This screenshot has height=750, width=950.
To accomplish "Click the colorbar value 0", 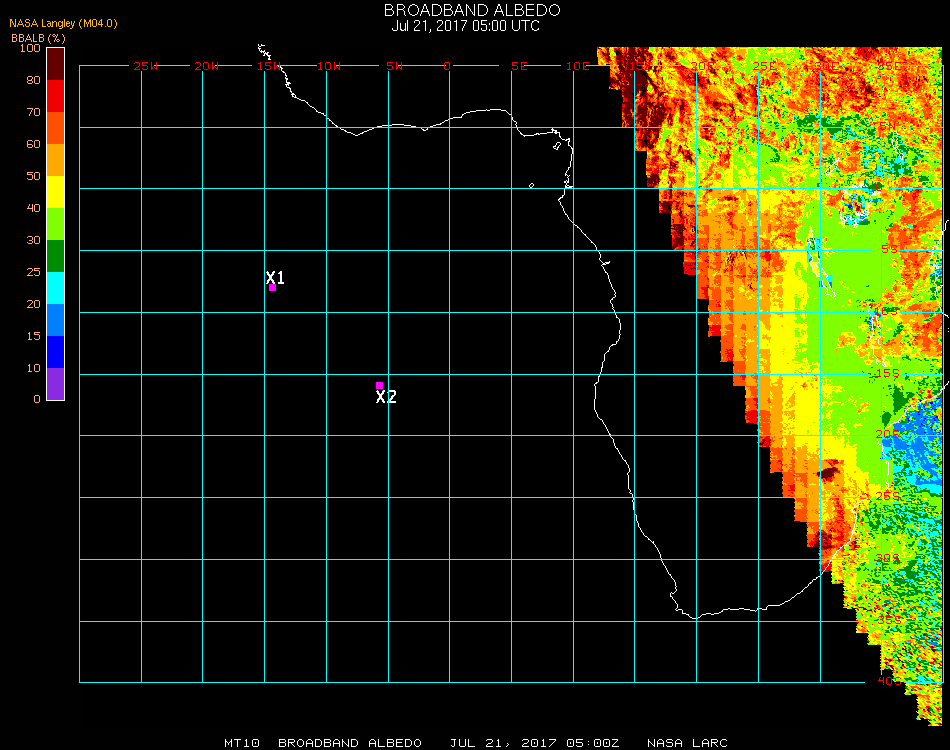I will point(37,399).
